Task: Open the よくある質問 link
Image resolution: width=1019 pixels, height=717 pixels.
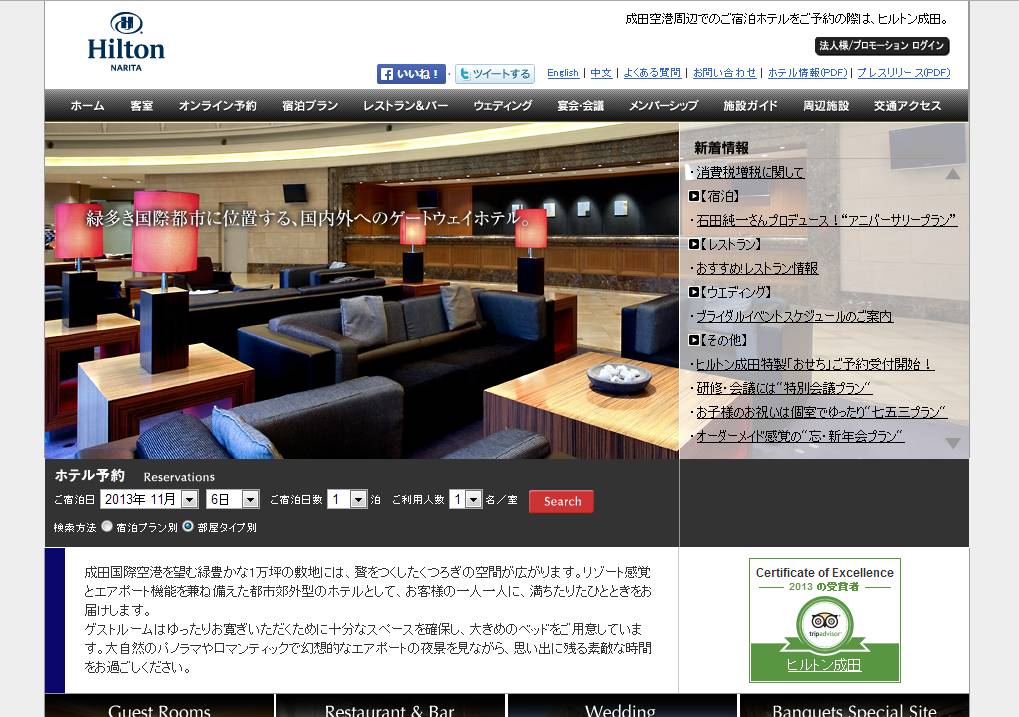Action: (x=652, y=73)
